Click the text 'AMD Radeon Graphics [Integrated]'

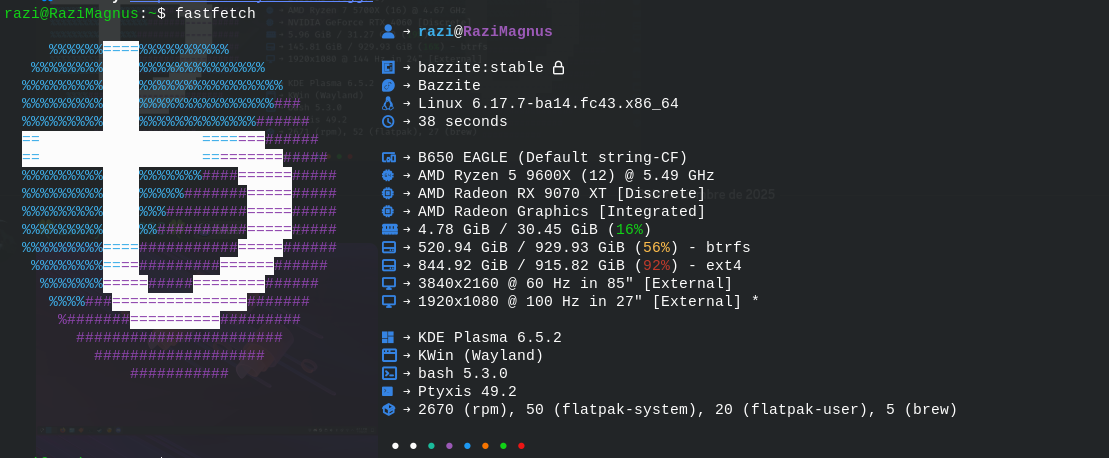click(562, 211)
